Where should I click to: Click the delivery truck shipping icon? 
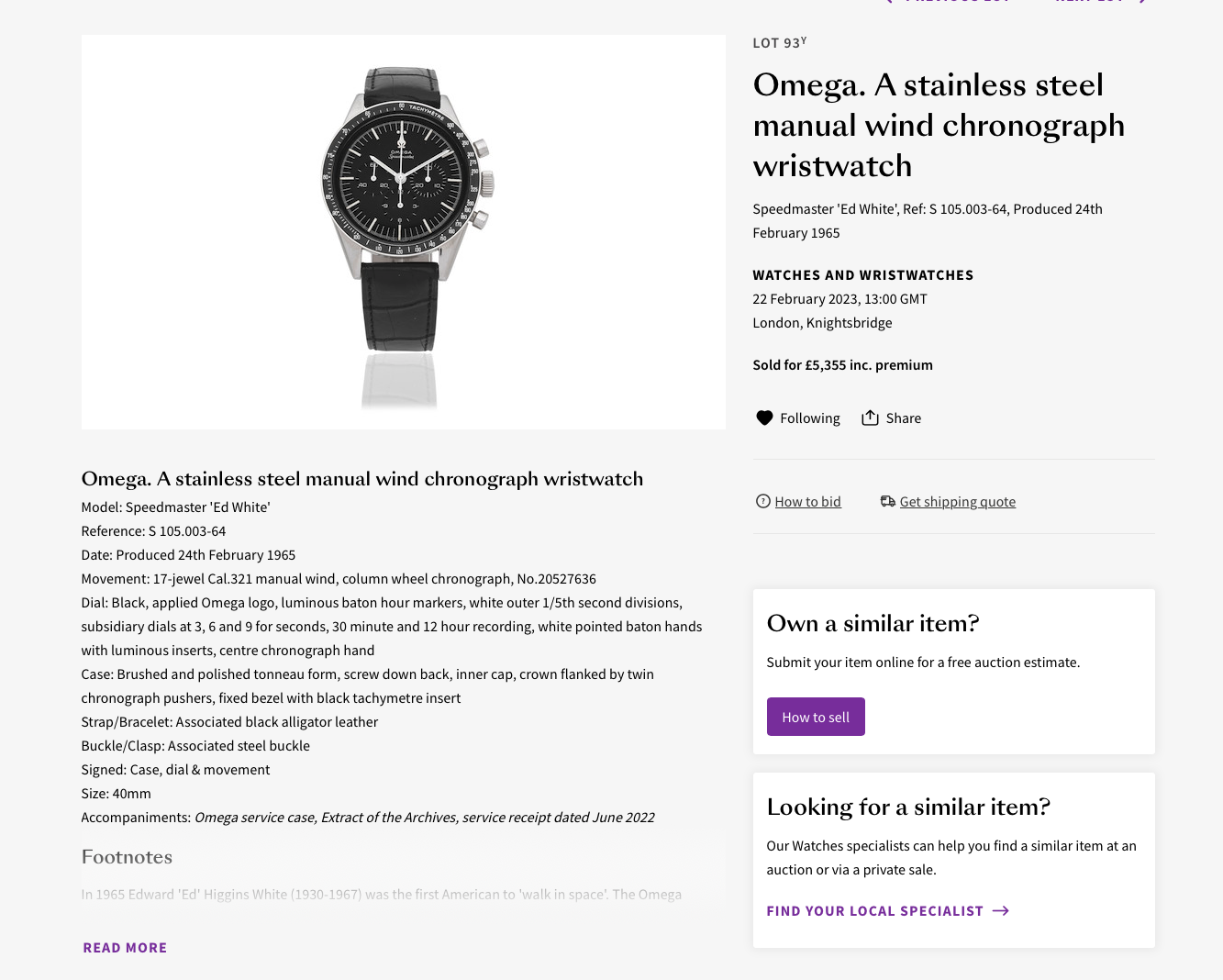point(887,501)
